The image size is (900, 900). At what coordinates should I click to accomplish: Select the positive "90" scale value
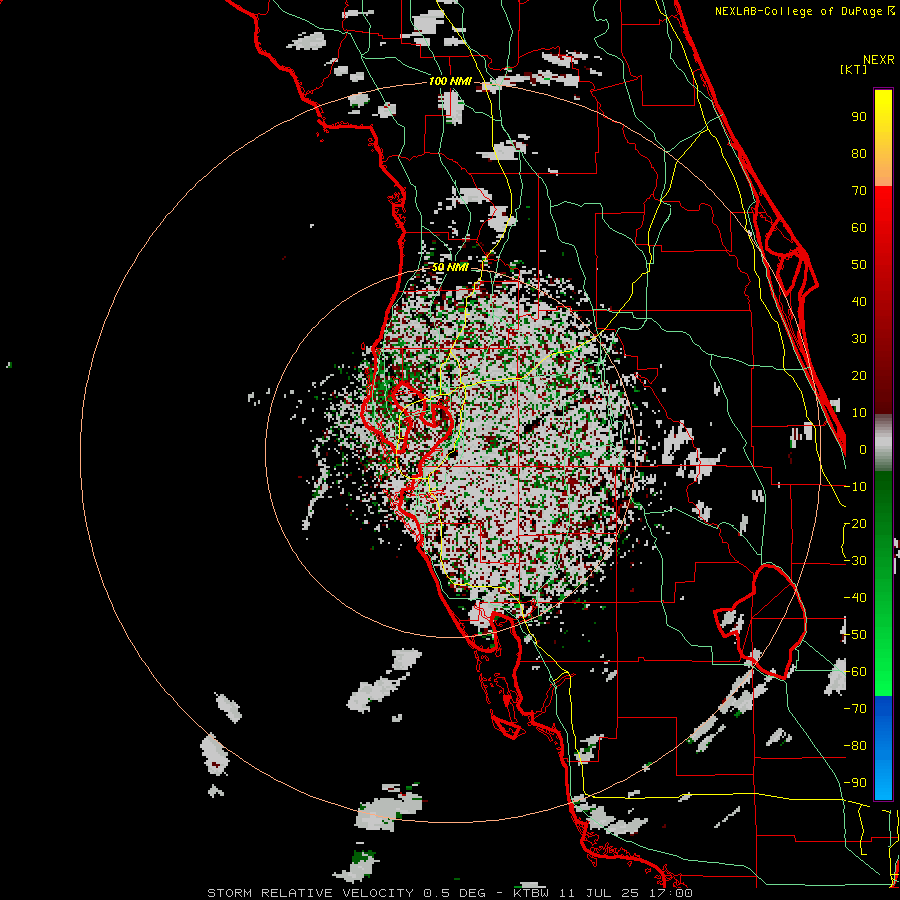pyautogui.click(x=859, y=117)
